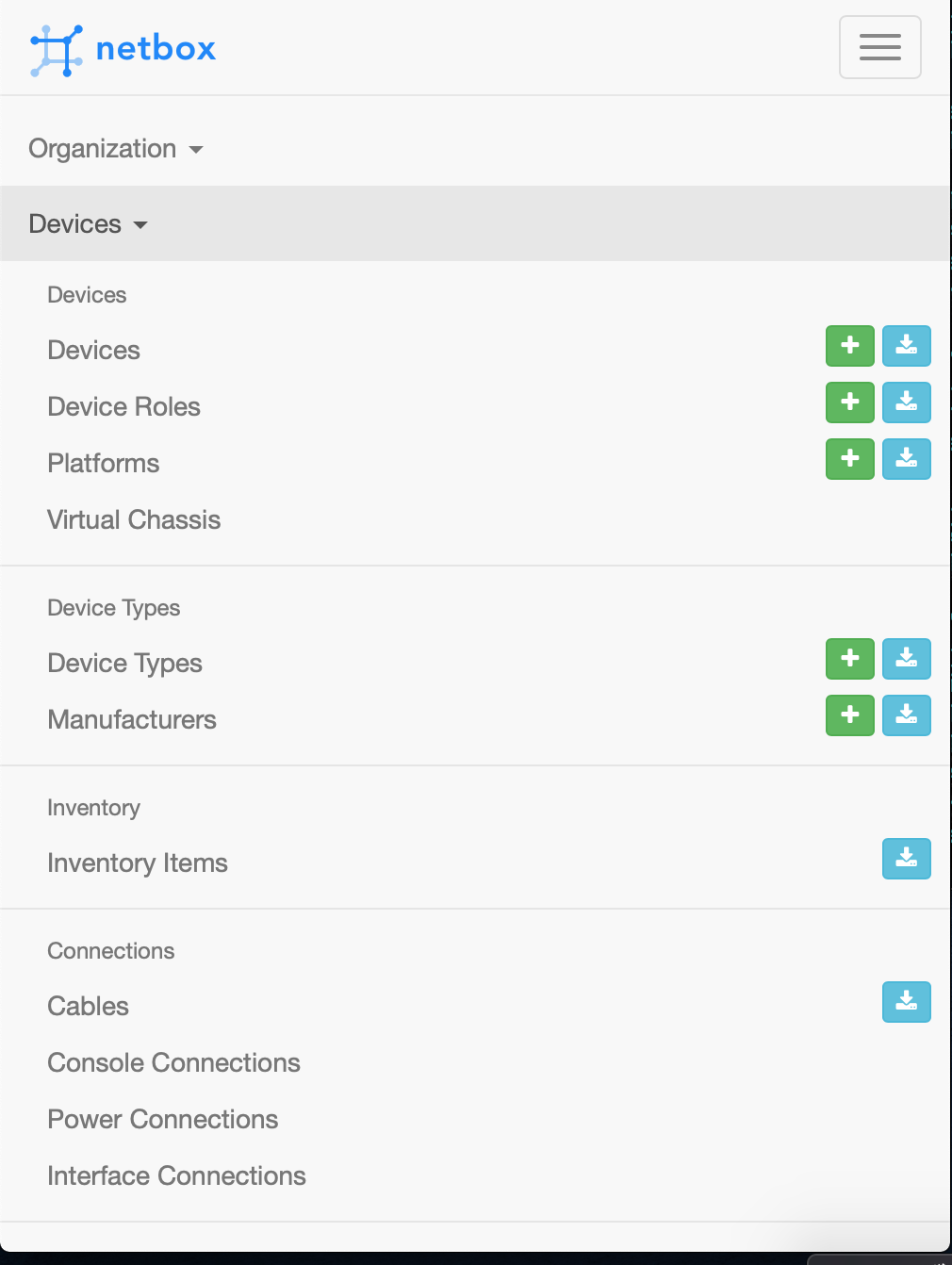The height and width of the screenshot is (1265, 952).
Task: Collapse the Devices section
Action: (89, 223)
